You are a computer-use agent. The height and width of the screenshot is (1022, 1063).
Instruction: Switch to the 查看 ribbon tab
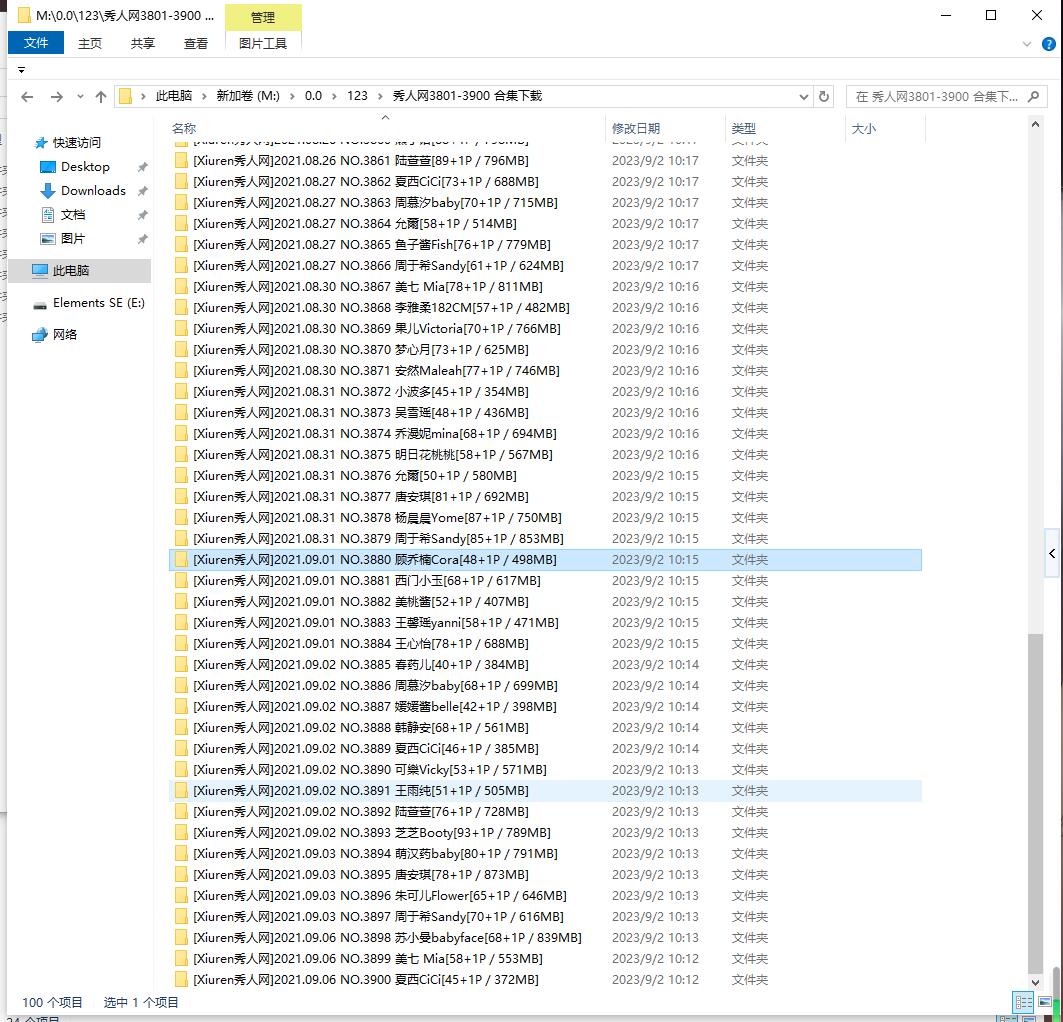pyautogui.click(x=196, y=43)
